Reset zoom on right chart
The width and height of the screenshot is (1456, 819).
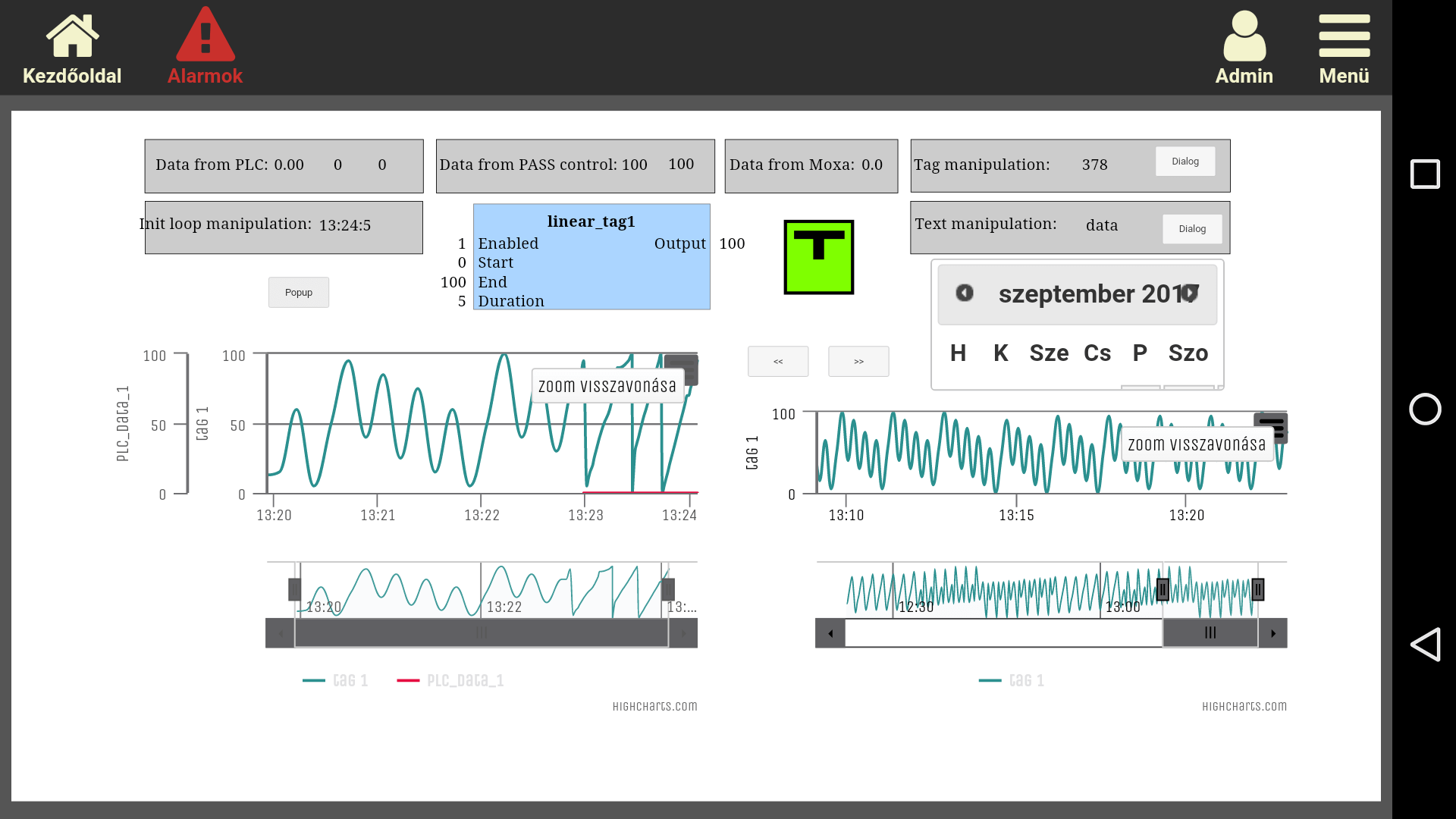pyautogui.click(x=1197, y=444)
